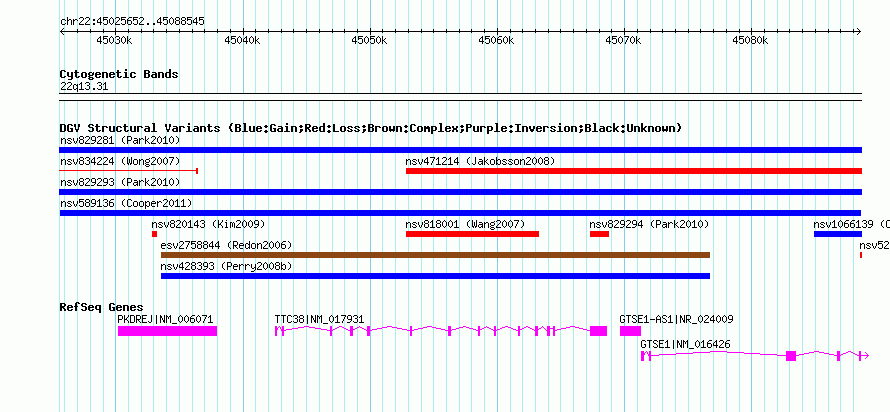Select the nsv589136 (Cooper2011) blue gain bar
Image resolution: width=890 pixels, height=412 pixels.
pos(460,213)
